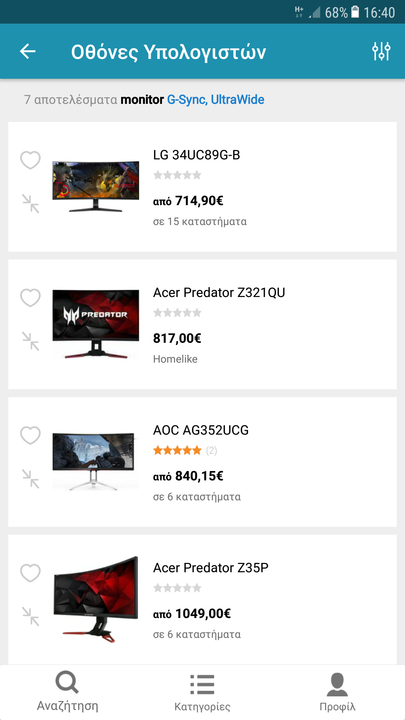Tap the back arrow in header
This screenshot has height=720, width=405.
pyautogui.click(x=28, y=51)
